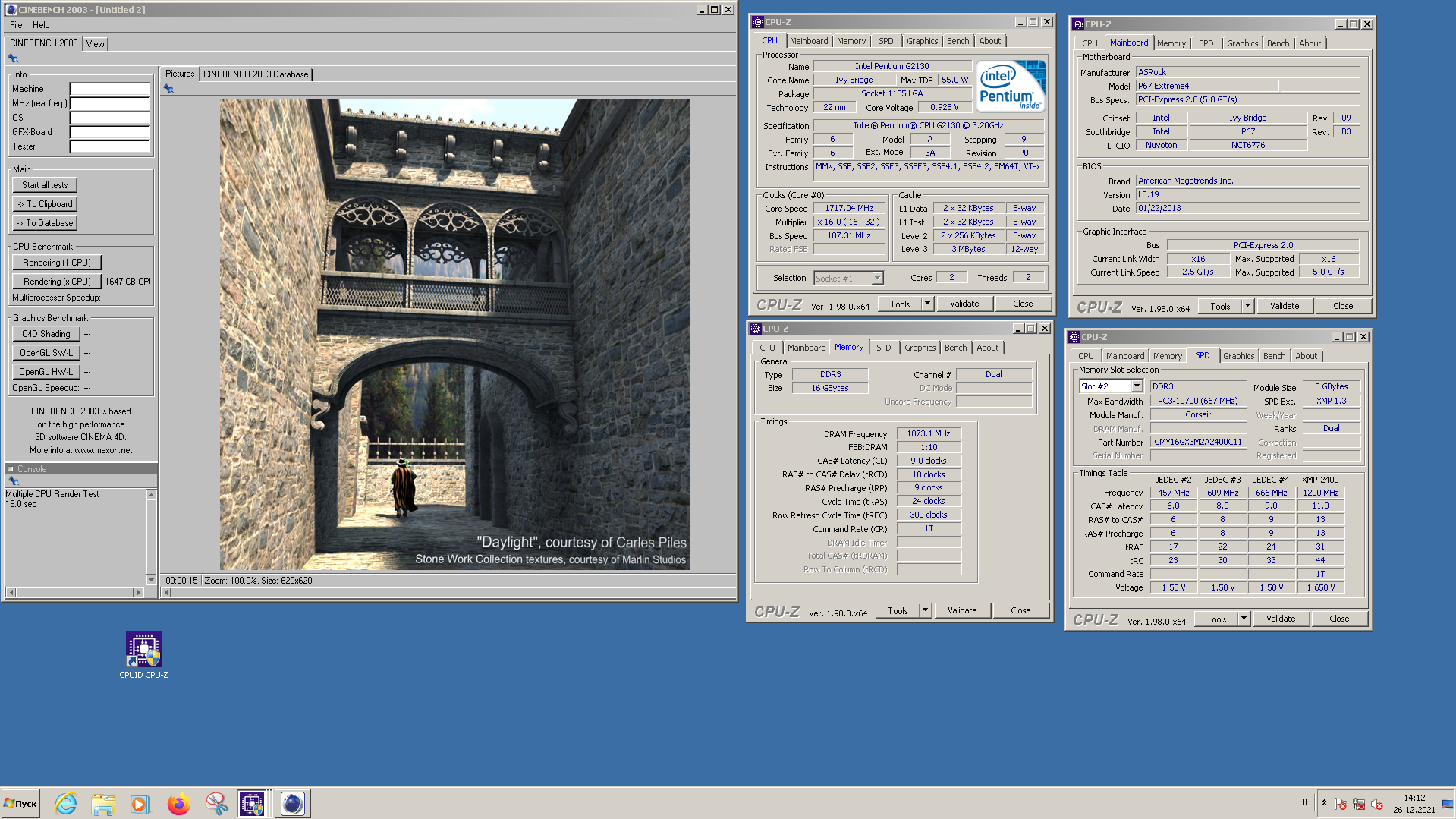Click Close button in Memory window
This screenshot has height=819, width=1456.
pos(1020,610)
